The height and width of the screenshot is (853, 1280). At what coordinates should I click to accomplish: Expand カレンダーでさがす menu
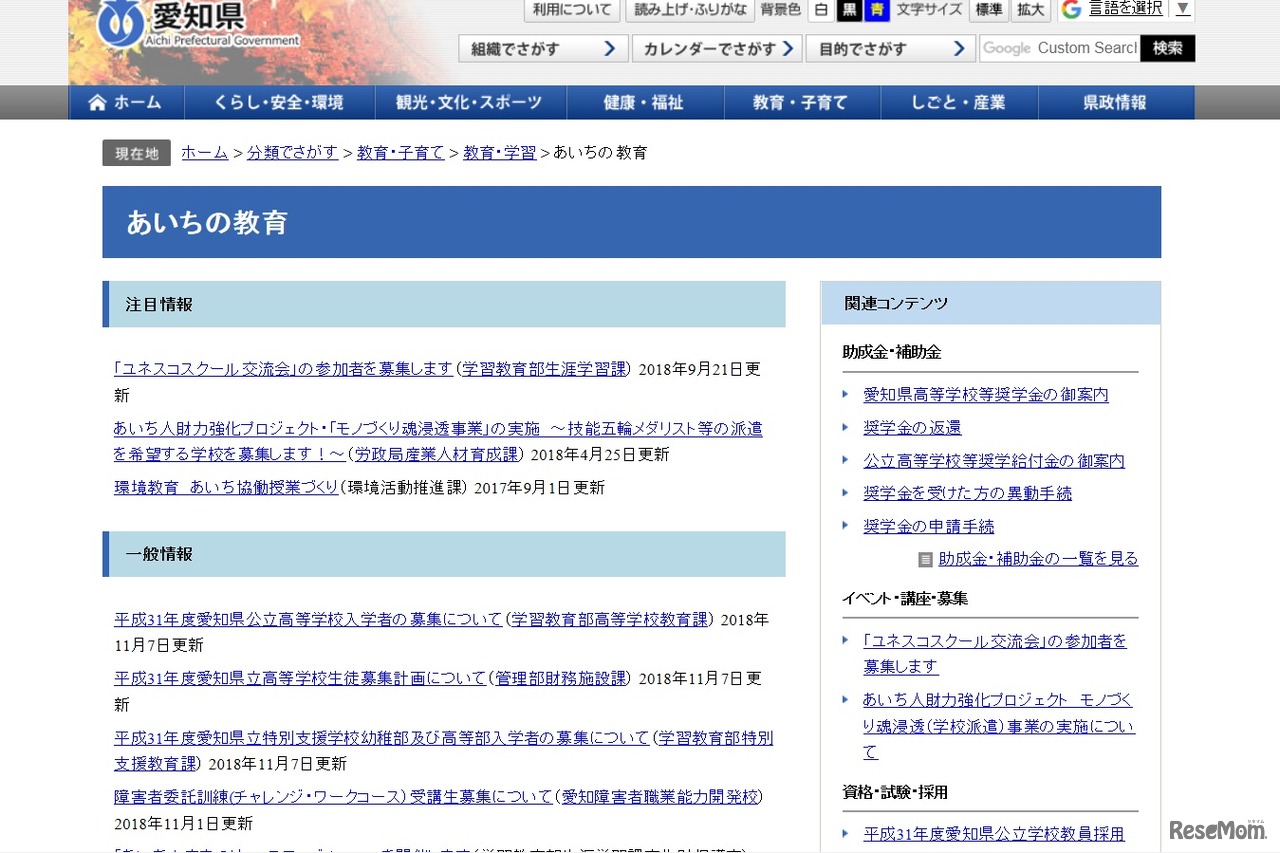click(x=717, y=49)
